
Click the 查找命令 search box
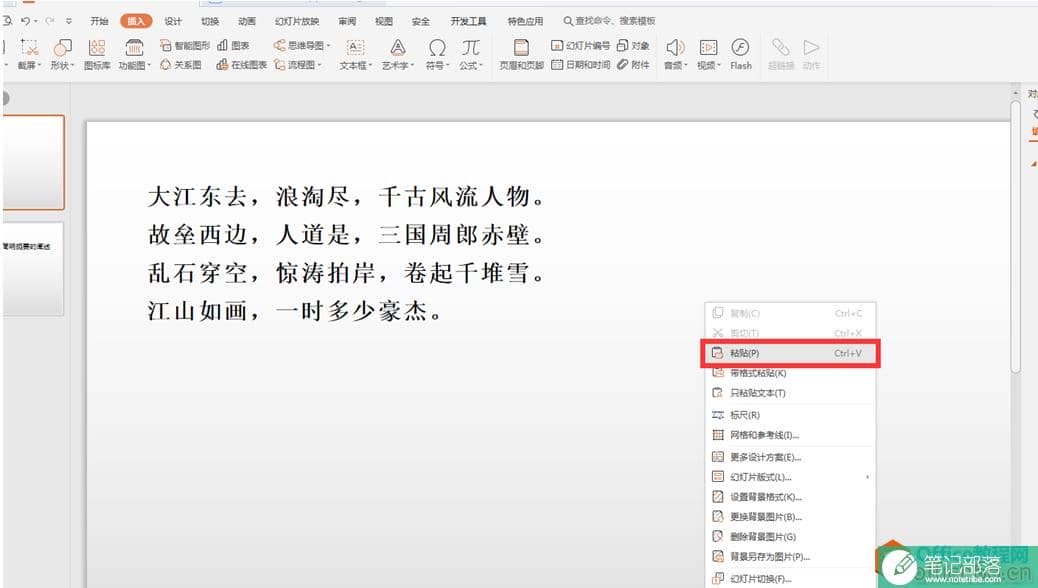(610, 21)
